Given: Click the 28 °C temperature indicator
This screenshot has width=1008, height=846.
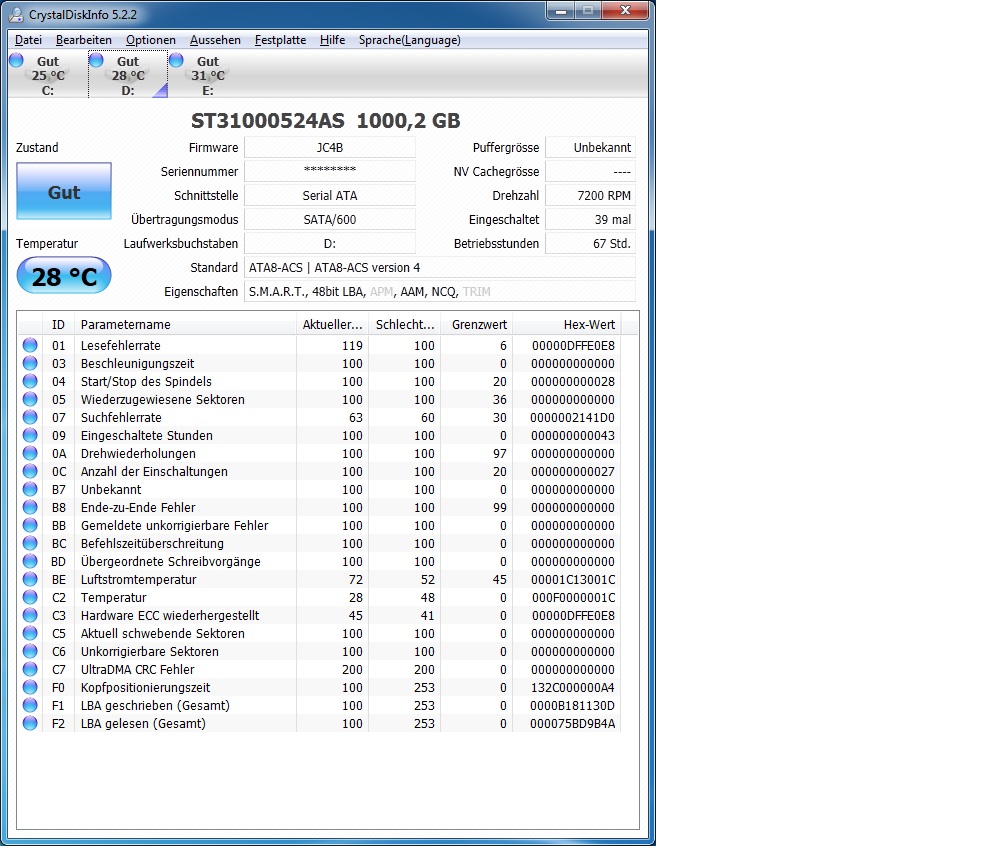Looking at the screenshot, I should [64, 276].
